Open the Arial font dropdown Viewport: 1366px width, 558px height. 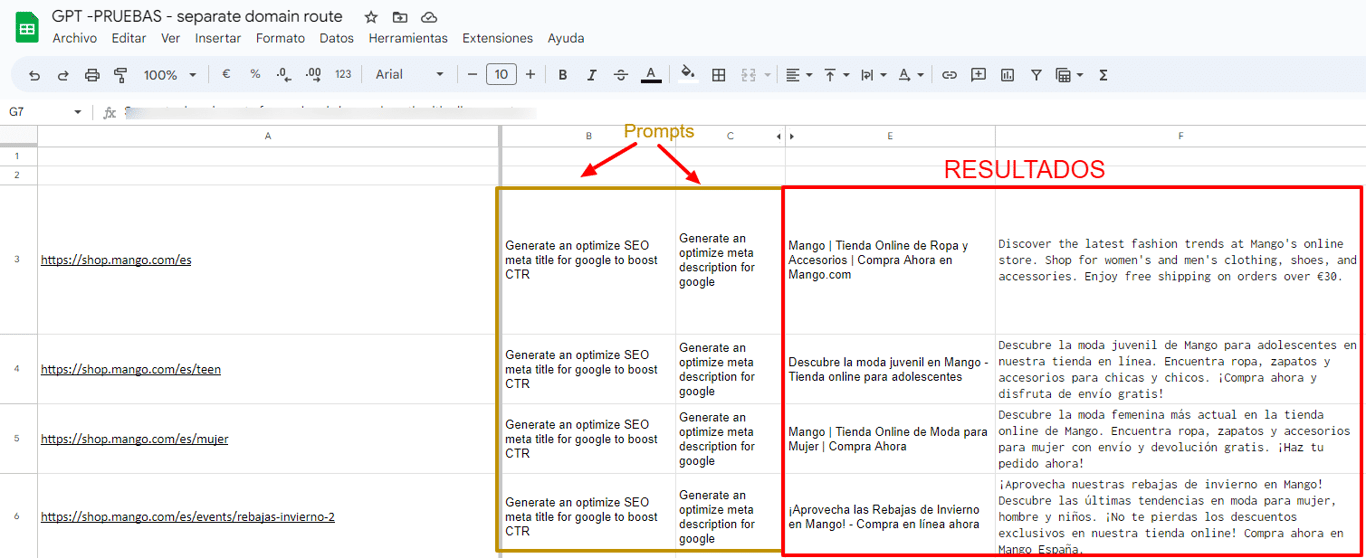point(409,75)
